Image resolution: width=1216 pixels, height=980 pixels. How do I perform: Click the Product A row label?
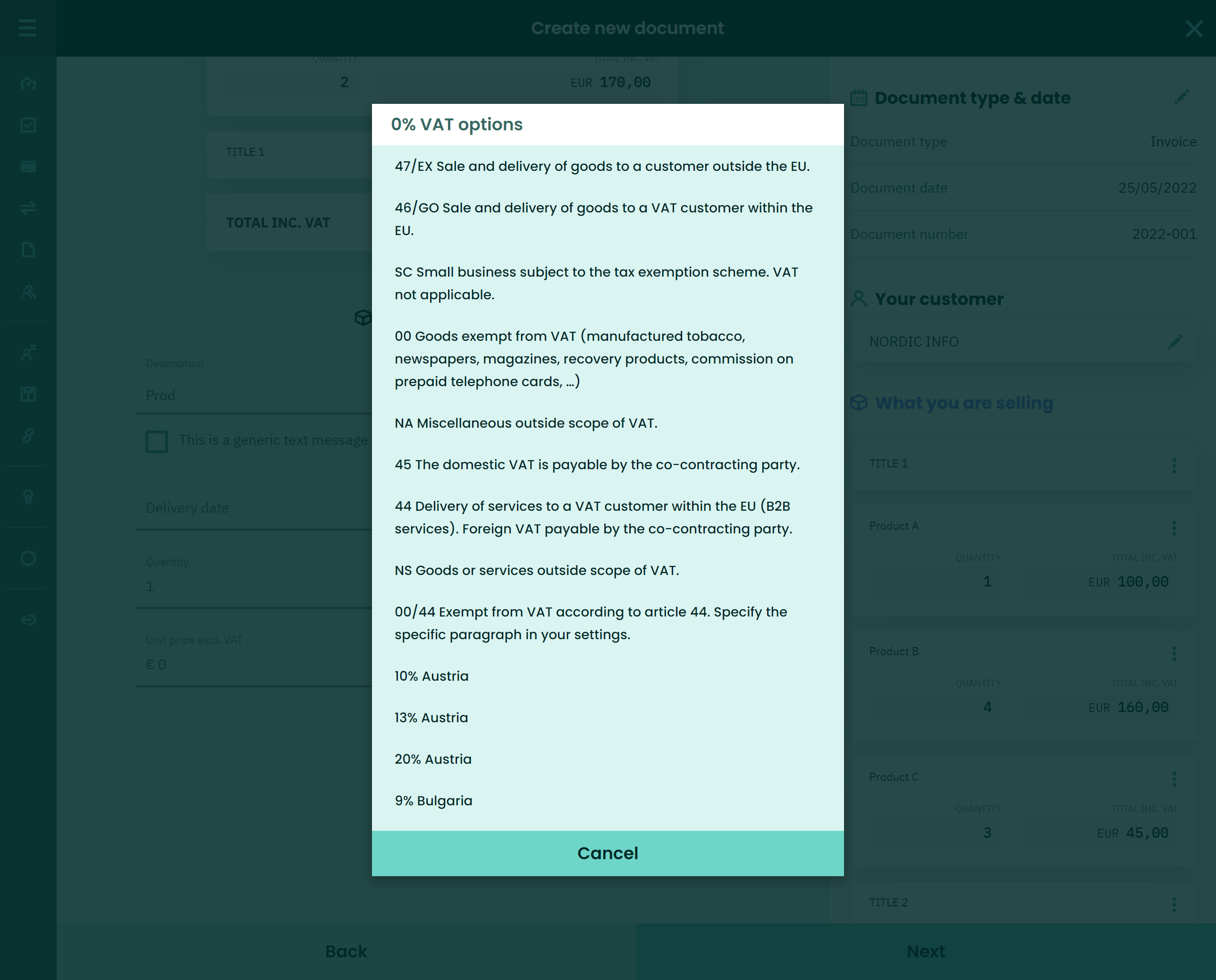[894, 525]
